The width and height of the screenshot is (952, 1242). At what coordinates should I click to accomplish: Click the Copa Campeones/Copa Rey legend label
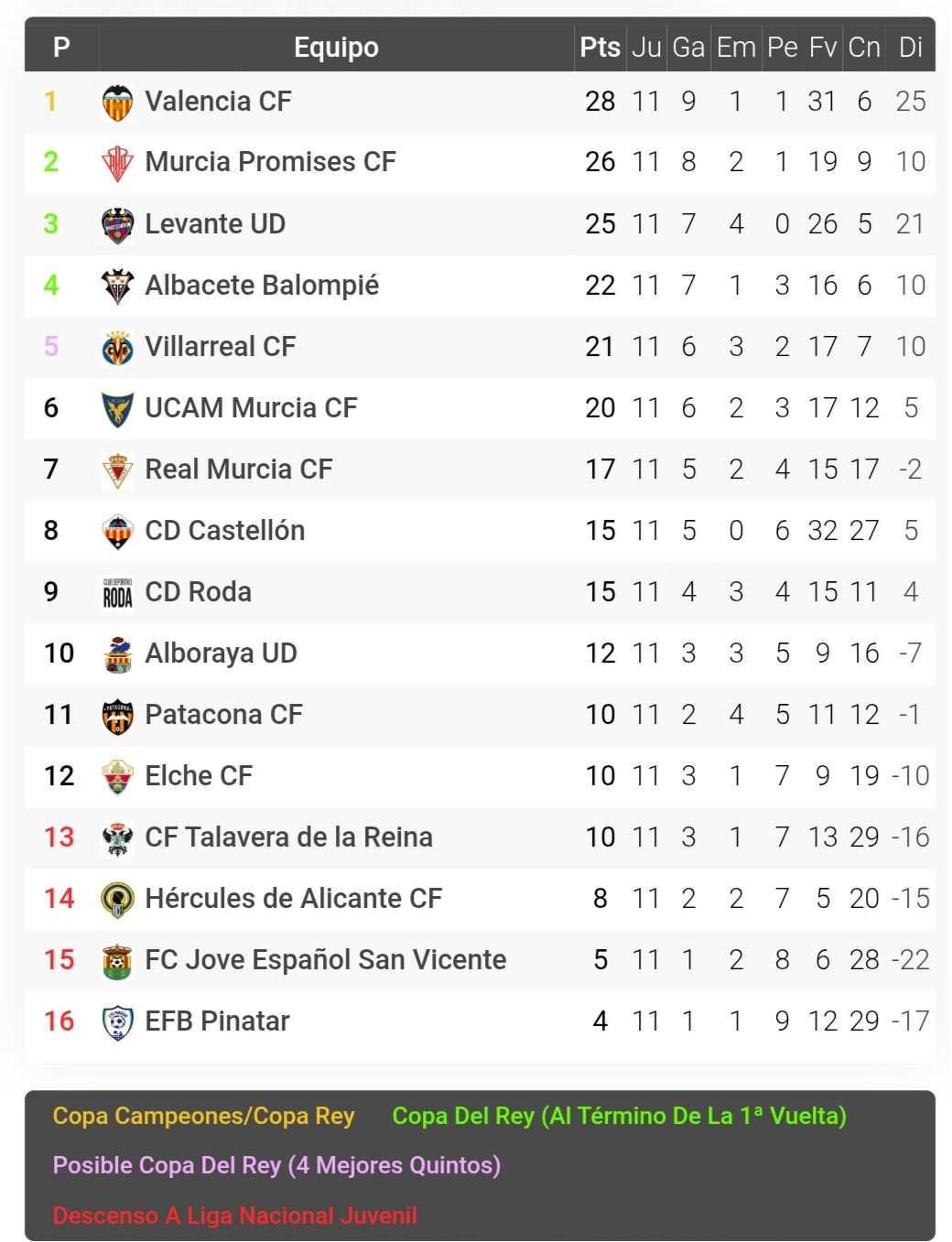(203, 1116)
